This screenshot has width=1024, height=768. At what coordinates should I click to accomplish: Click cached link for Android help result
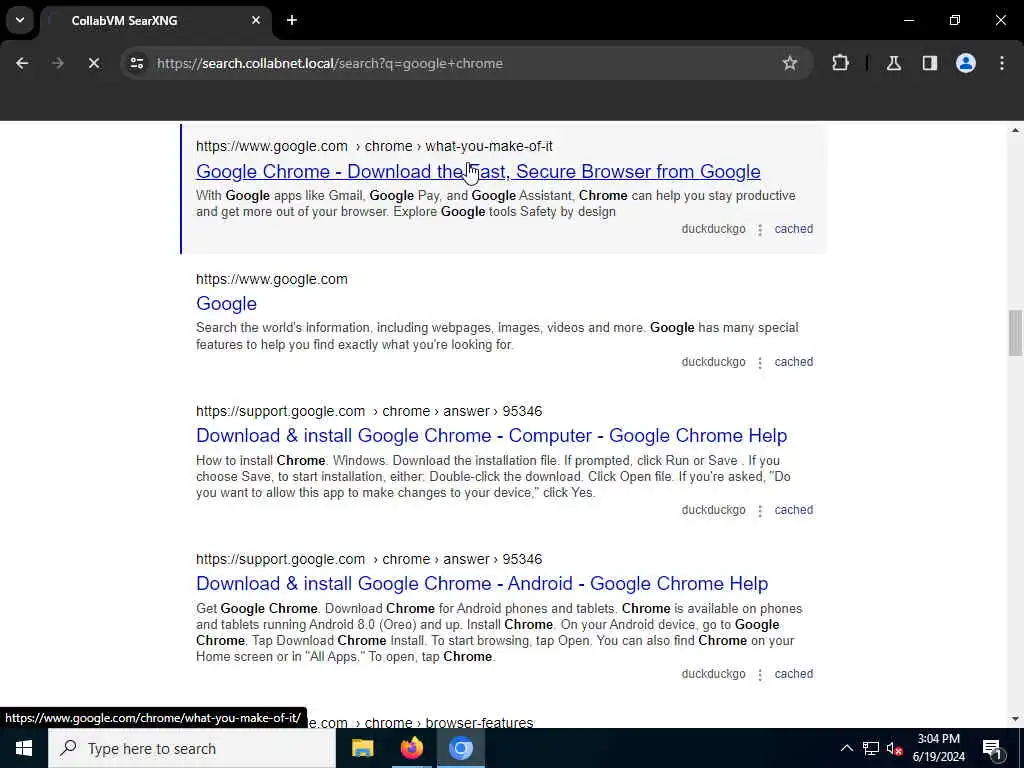point(793,674)
